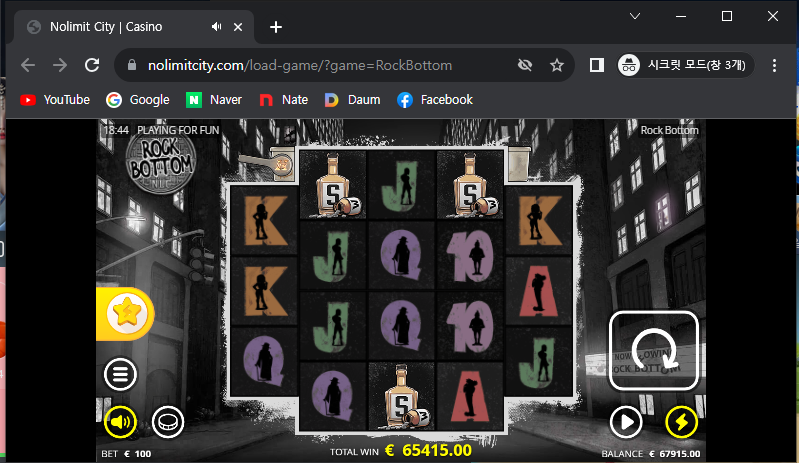This screenshot has width=799, height=463.
Task: Open the game hamburger menu
Action: click(120, 374)
